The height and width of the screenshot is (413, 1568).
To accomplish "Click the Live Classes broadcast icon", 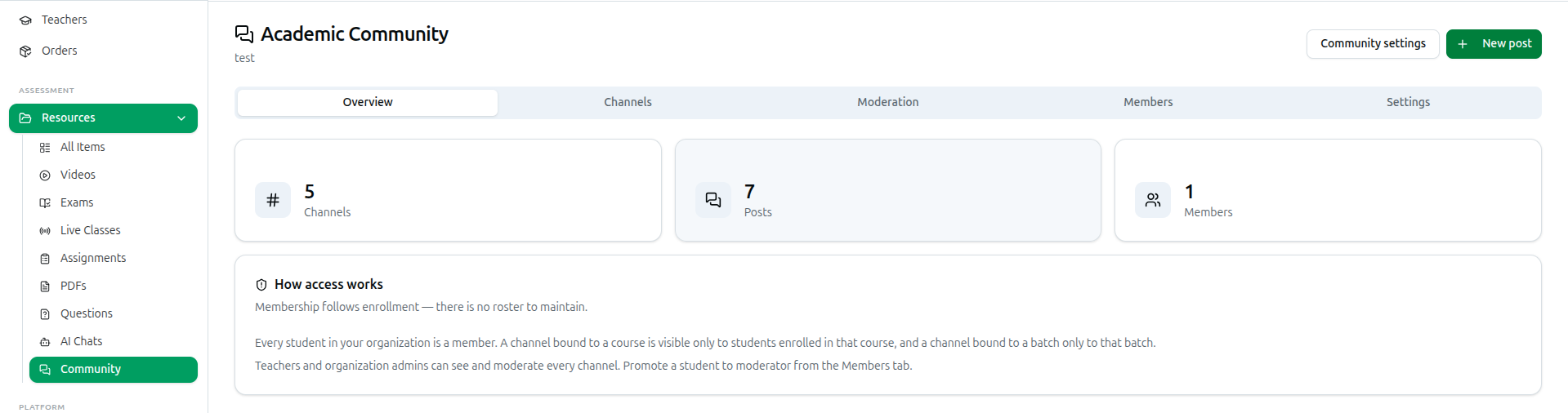I will [x=45, y=231].
